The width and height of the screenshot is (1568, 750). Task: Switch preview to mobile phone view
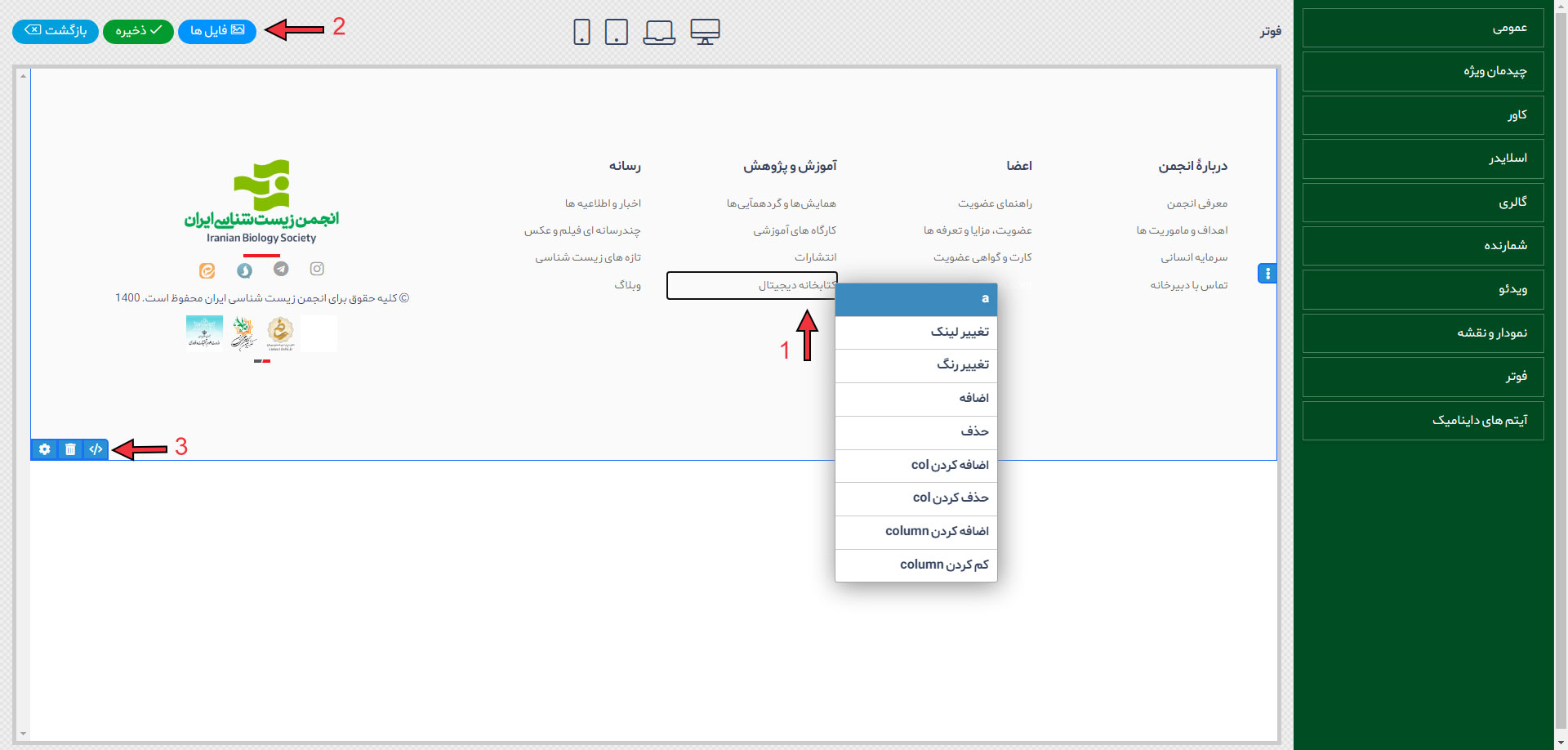click(581, 32)
